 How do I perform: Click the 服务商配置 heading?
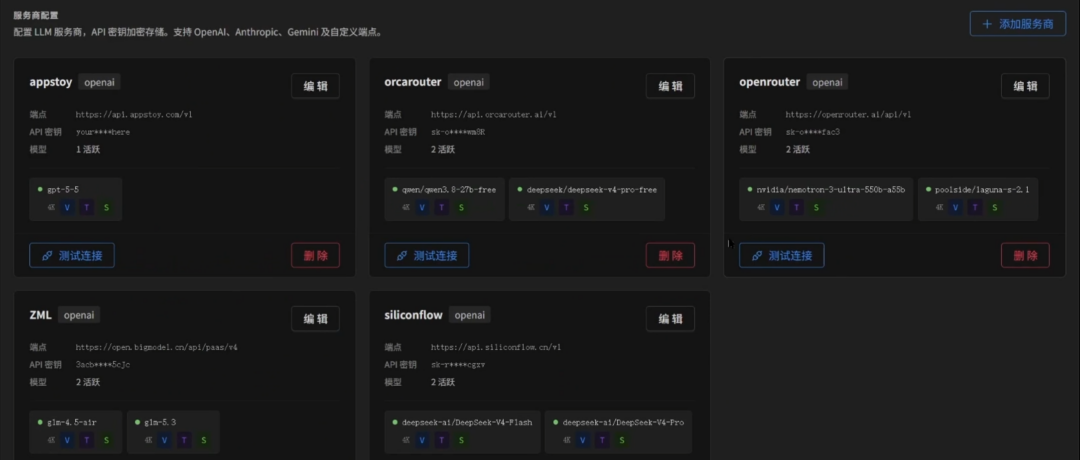pos(36,14)
